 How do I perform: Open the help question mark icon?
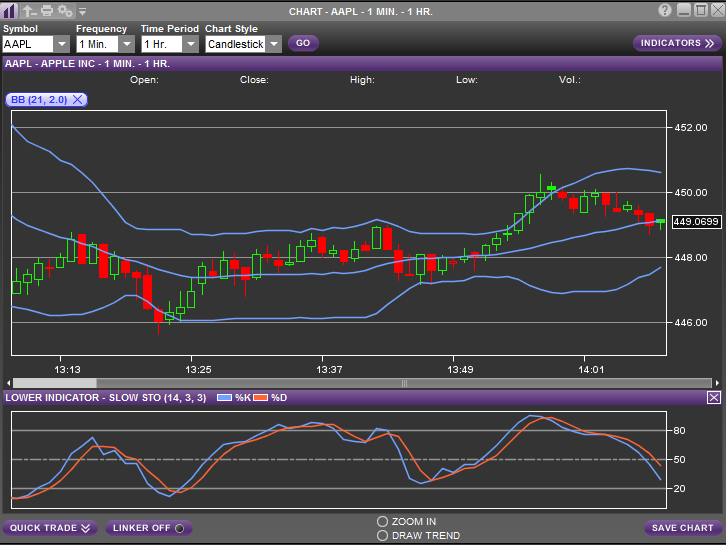tap(666, 10)
